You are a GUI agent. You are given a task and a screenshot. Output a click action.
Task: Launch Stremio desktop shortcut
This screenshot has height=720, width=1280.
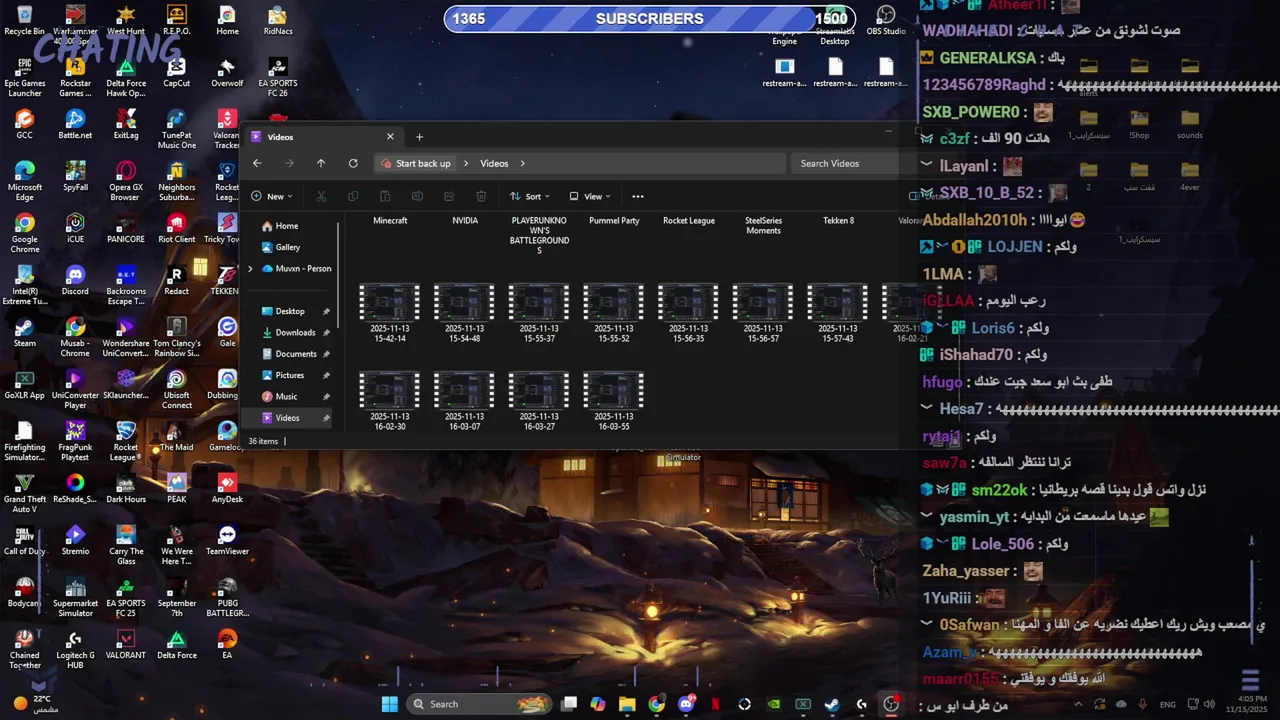tap(75, 540)
